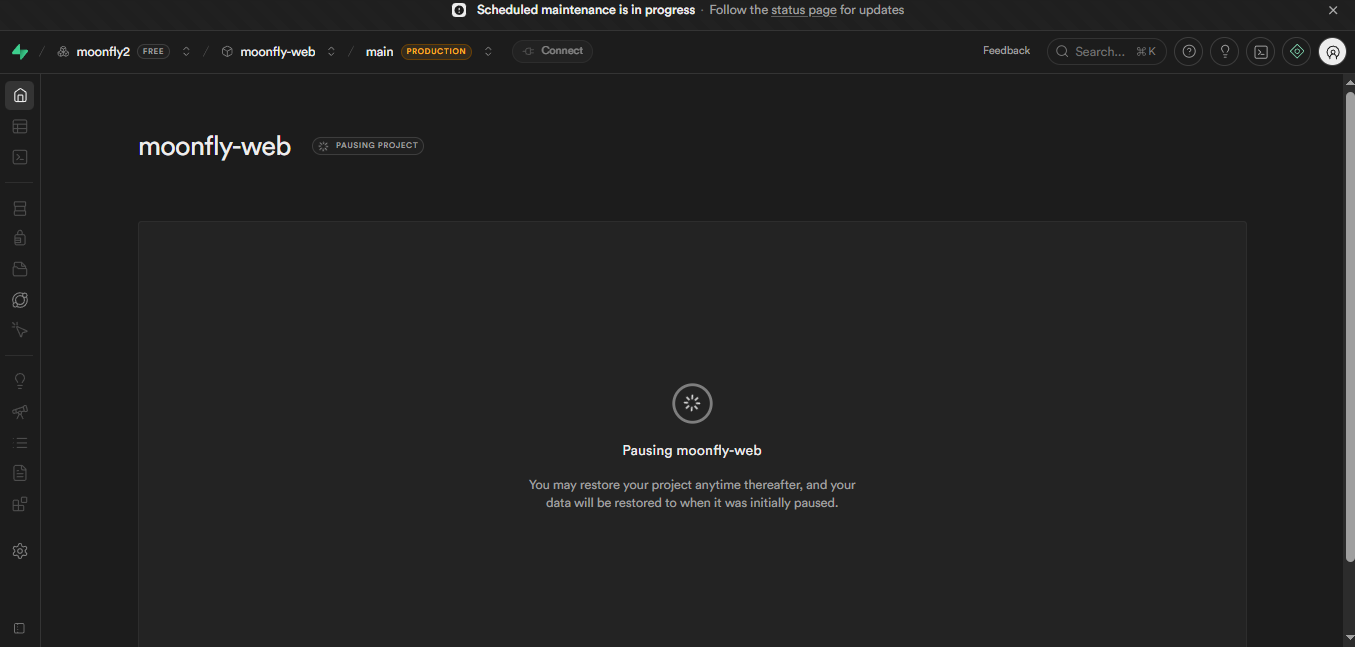This screenshot has height=647, width=1355.
Task: Open the user account avatar menu
Action: tap(1332, 52)
